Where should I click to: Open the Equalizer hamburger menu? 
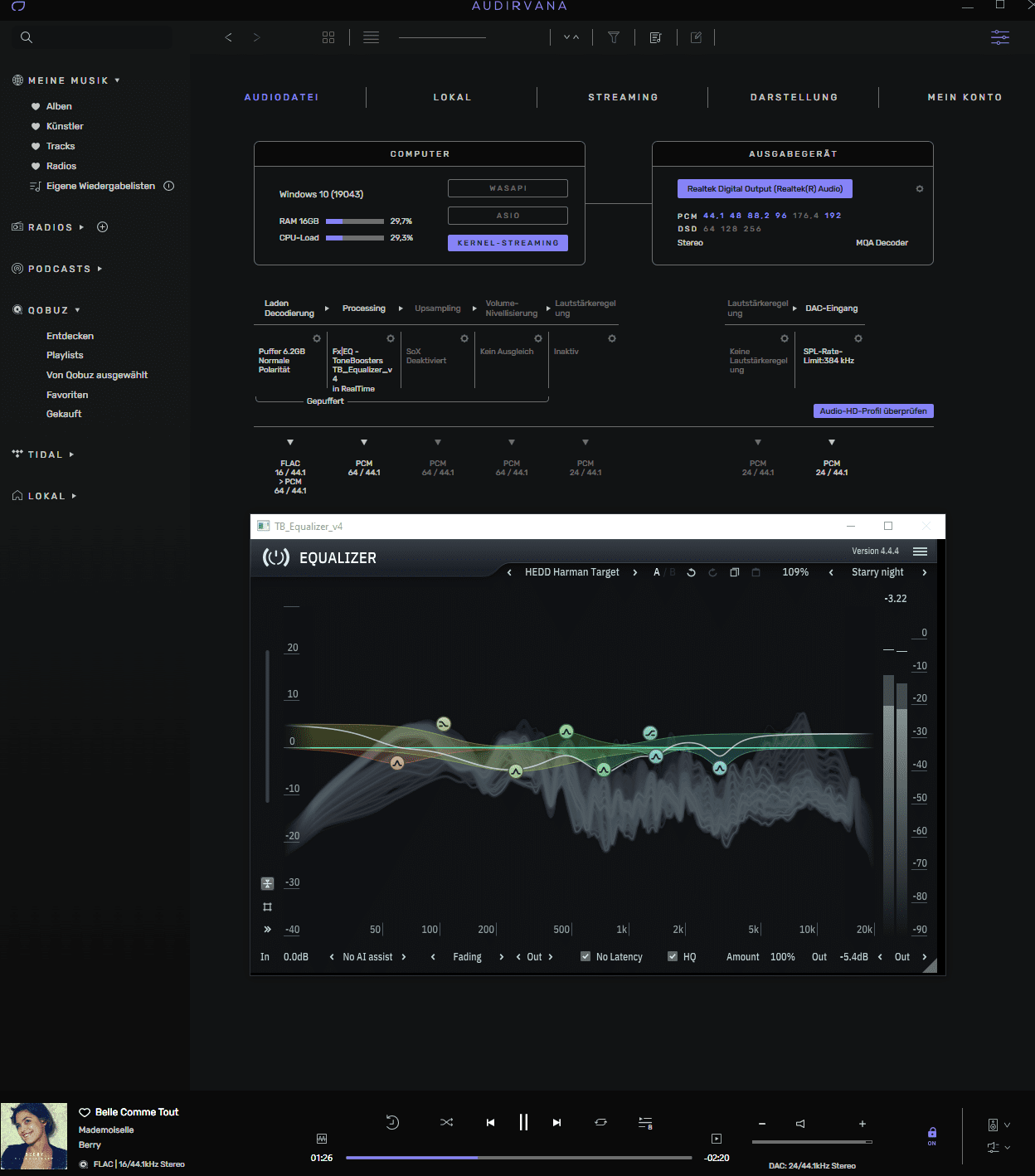920,552
